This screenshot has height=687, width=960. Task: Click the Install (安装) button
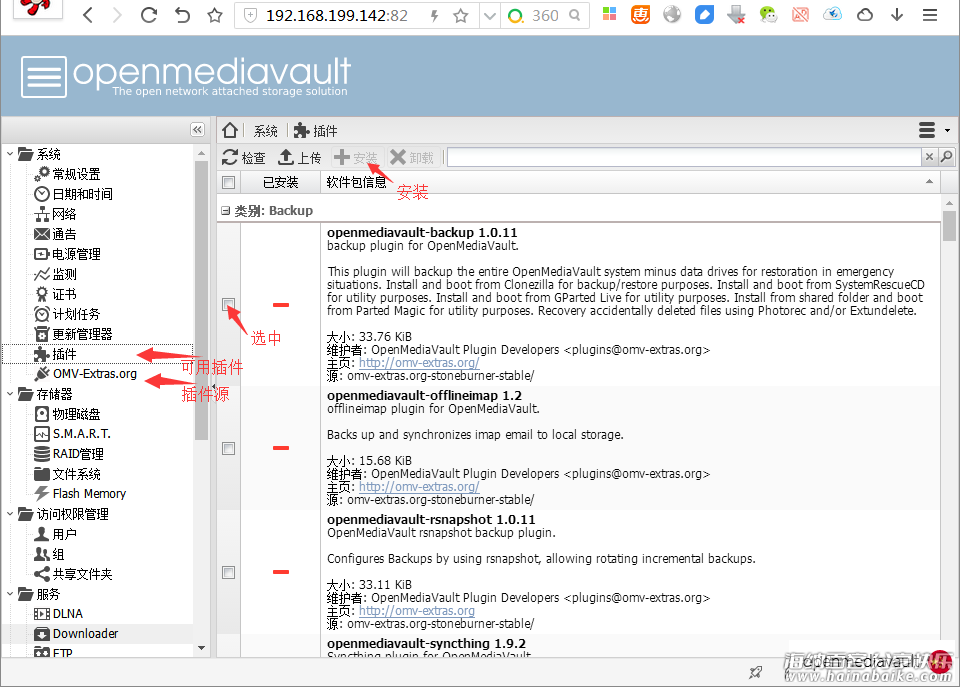356,158
